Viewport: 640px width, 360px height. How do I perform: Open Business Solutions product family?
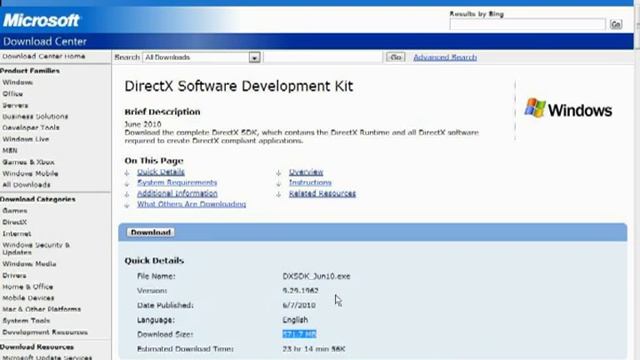click(x=35, y=116)
